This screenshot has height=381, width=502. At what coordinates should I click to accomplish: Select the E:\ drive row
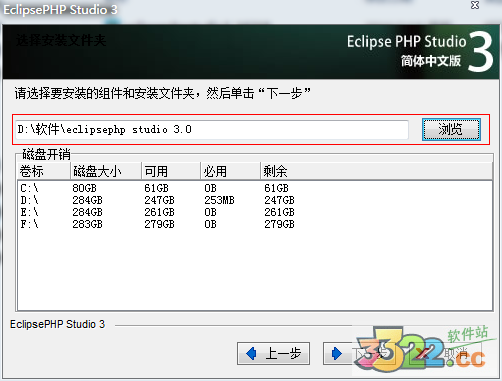255,212
